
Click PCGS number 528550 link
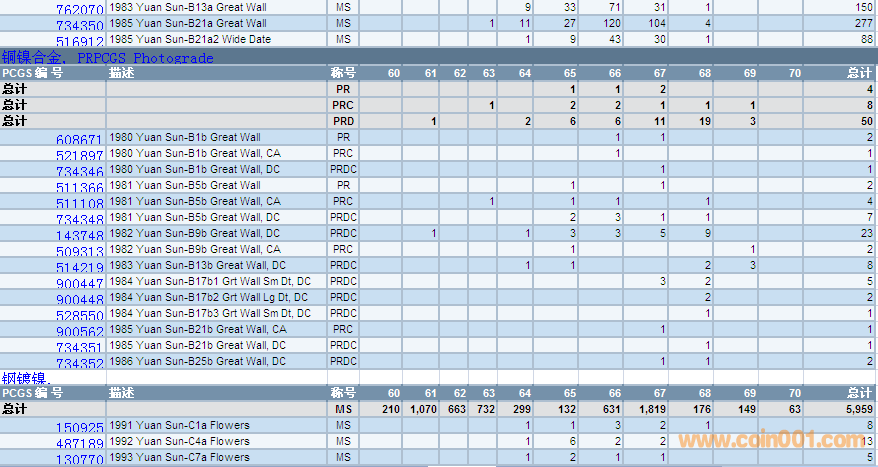[79, 315]
